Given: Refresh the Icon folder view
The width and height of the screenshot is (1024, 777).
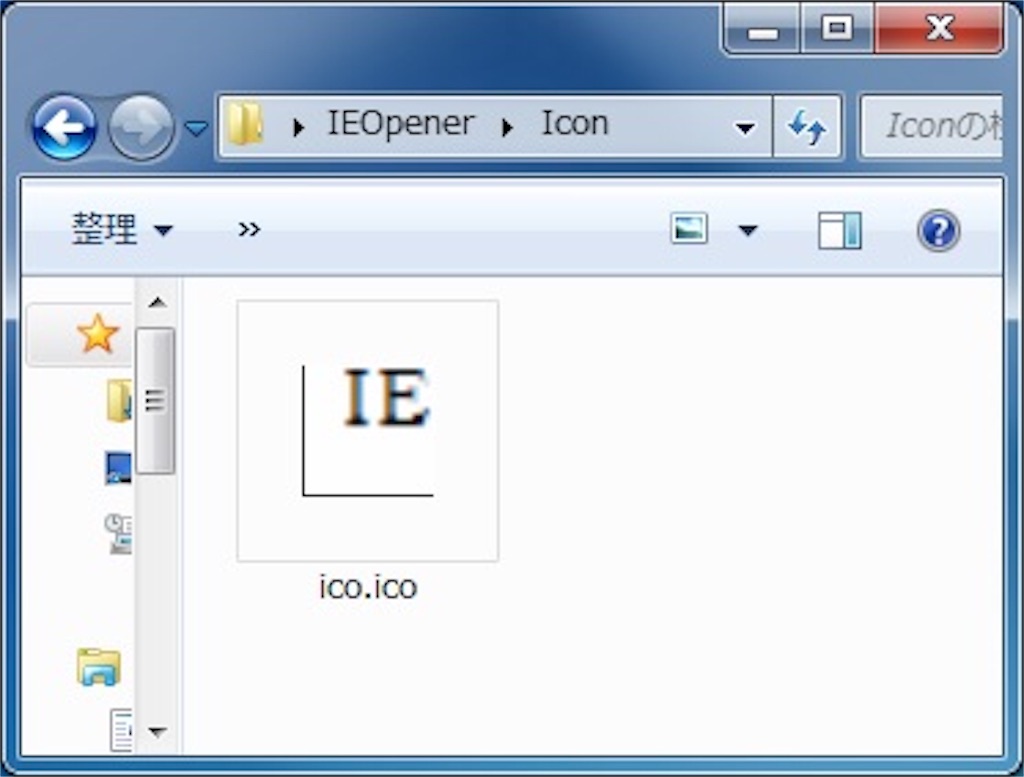Looking at the screenshot, I should (x=807, y=127).
